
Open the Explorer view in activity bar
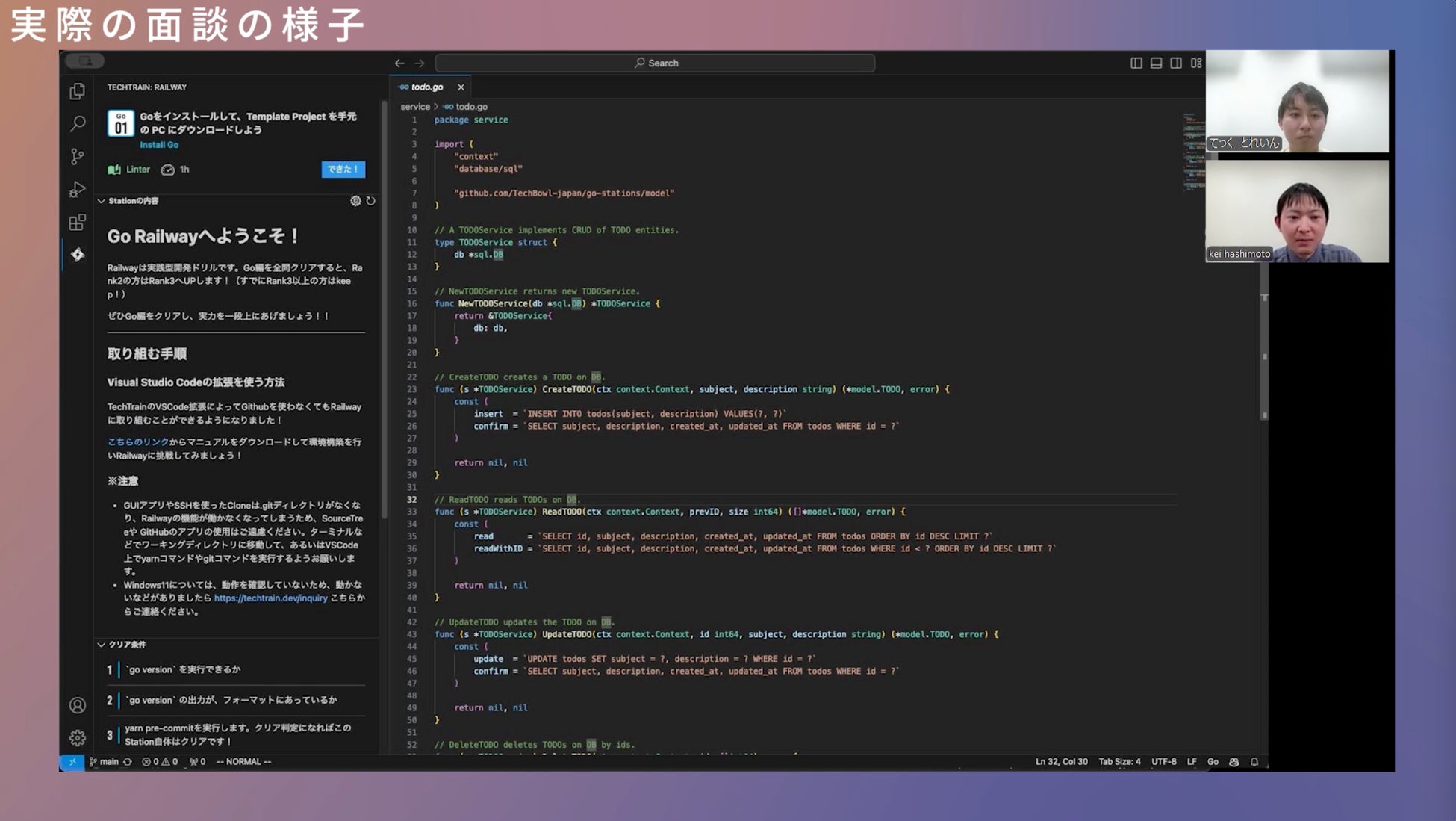(x=77, y=91)
